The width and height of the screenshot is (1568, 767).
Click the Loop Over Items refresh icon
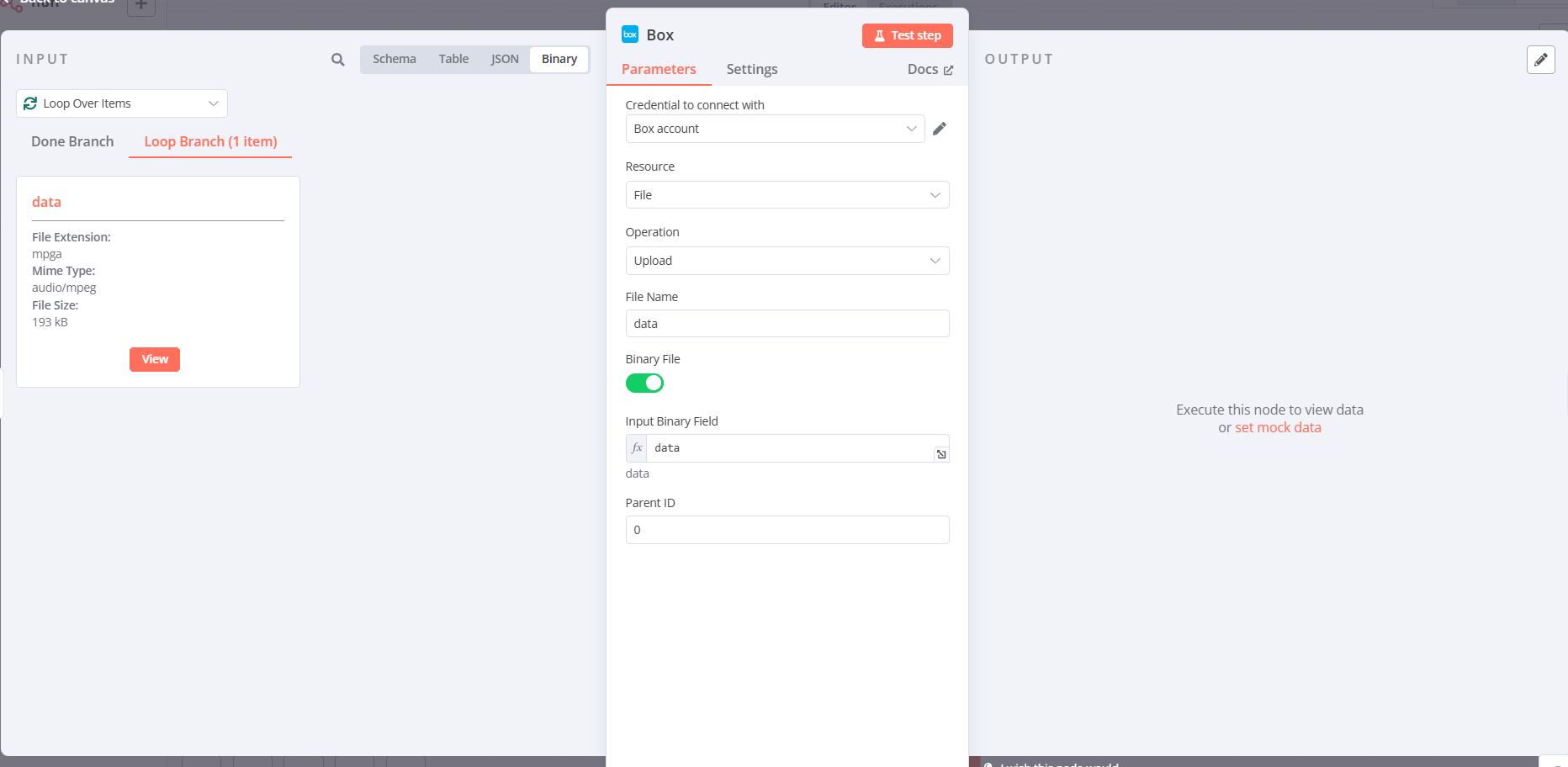pyautogui.click(x=30, y=103)
